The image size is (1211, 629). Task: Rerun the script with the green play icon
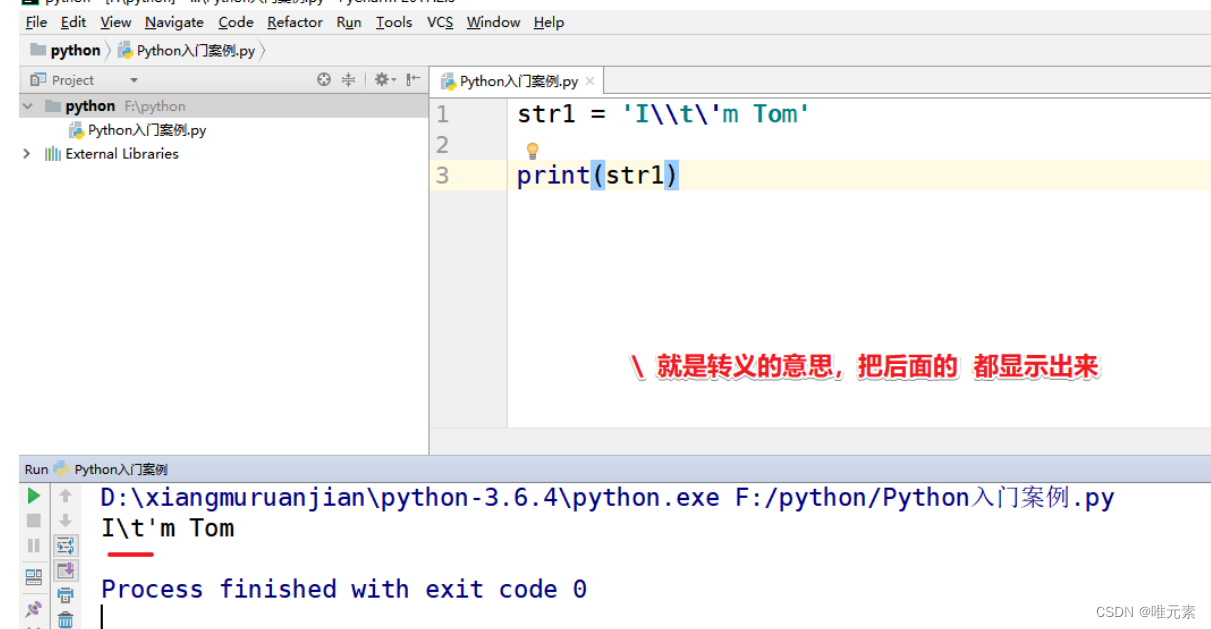tap(34, 495)
